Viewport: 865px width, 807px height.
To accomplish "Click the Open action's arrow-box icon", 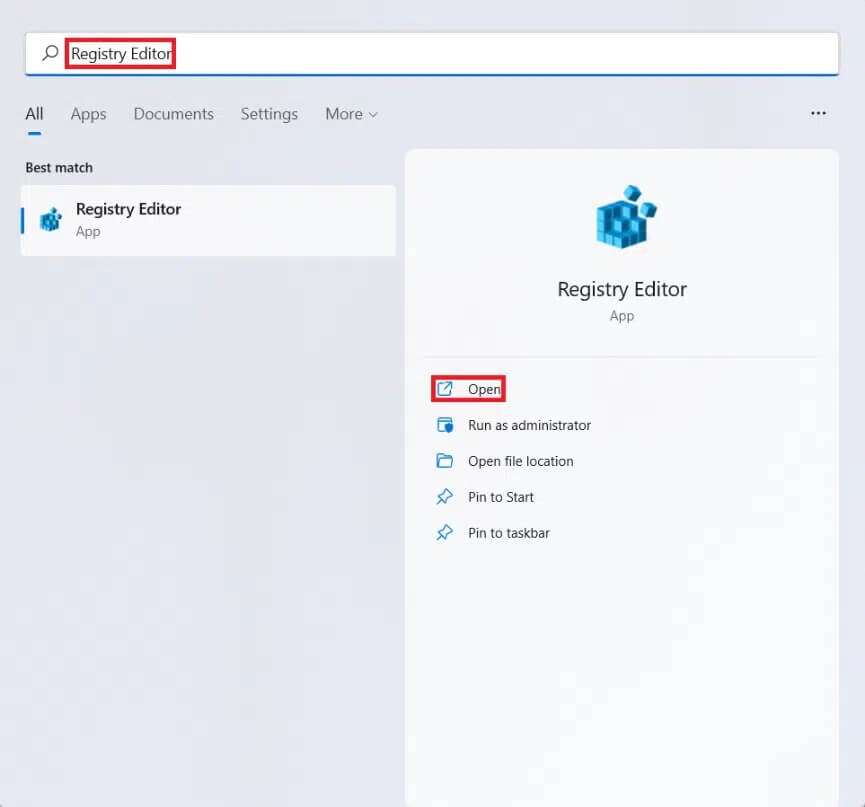I will click(x=445, y=389).
